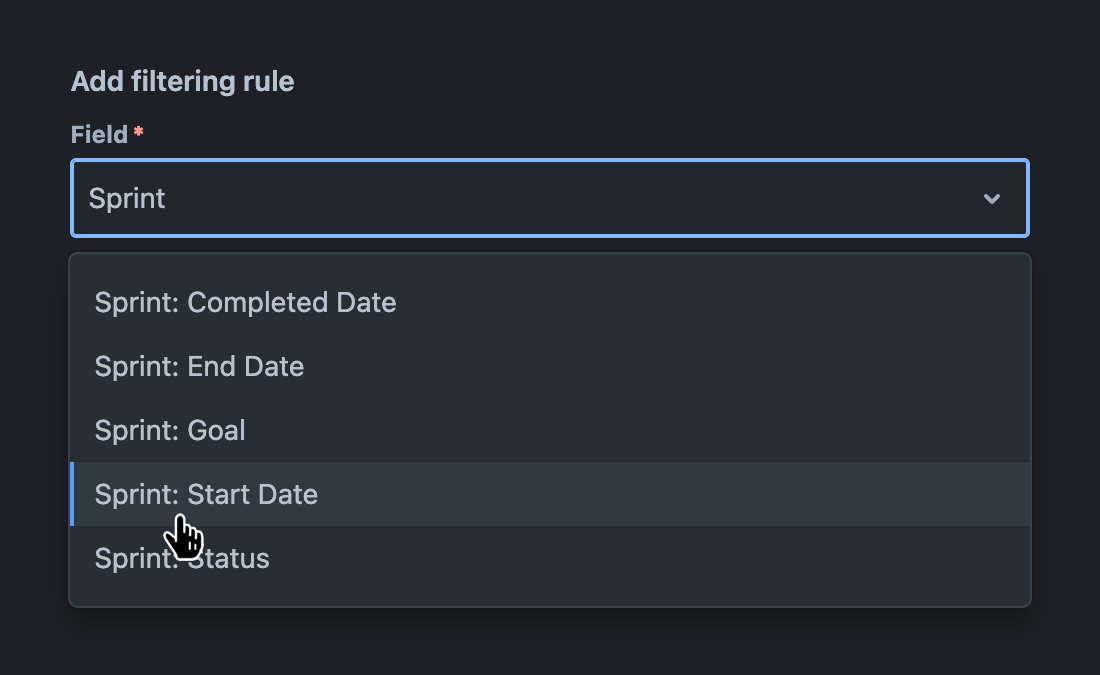This screenshot has width=1100, height=675.
Task: Click the required asterisk next to Field
Action: [x=136, y=129]
